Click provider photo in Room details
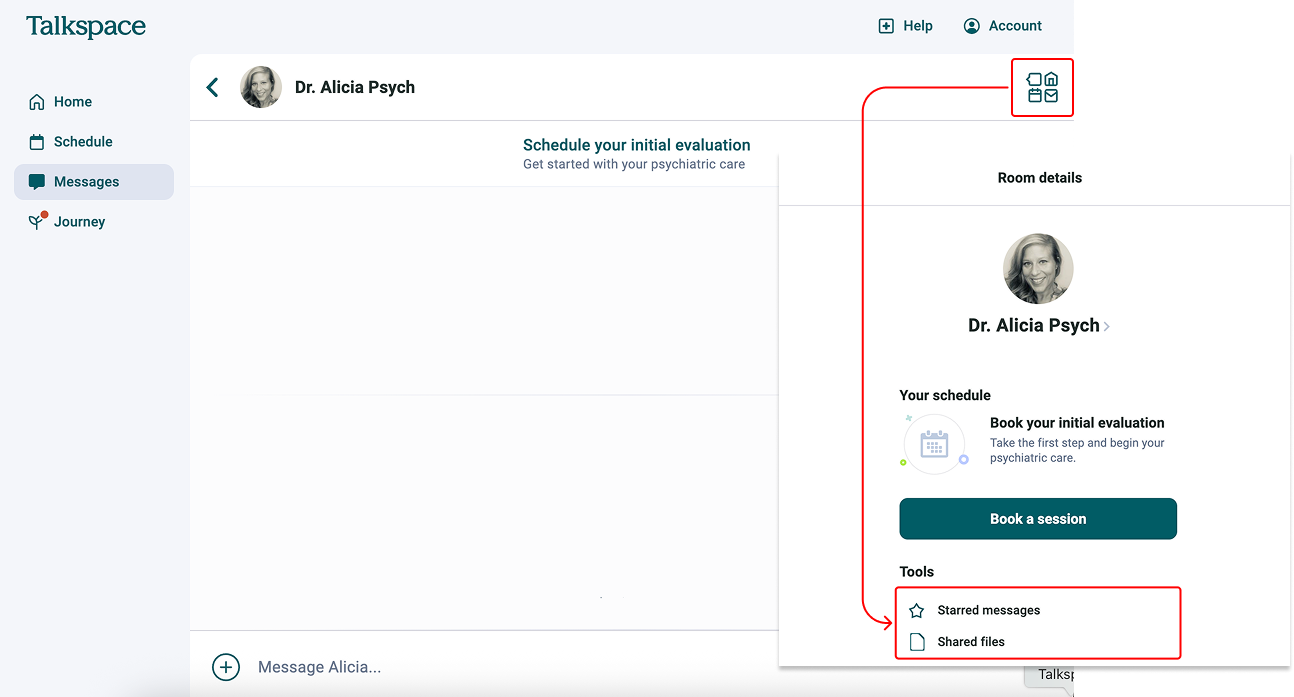 click(x=1038, y=269)
